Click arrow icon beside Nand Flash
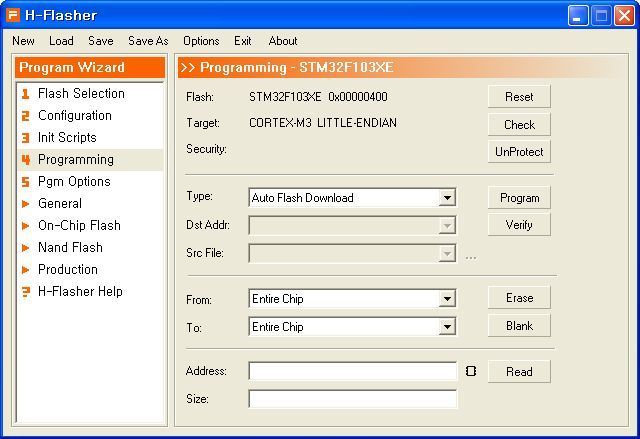This screenshot has height=439, width=640. (x=25, y=248)
